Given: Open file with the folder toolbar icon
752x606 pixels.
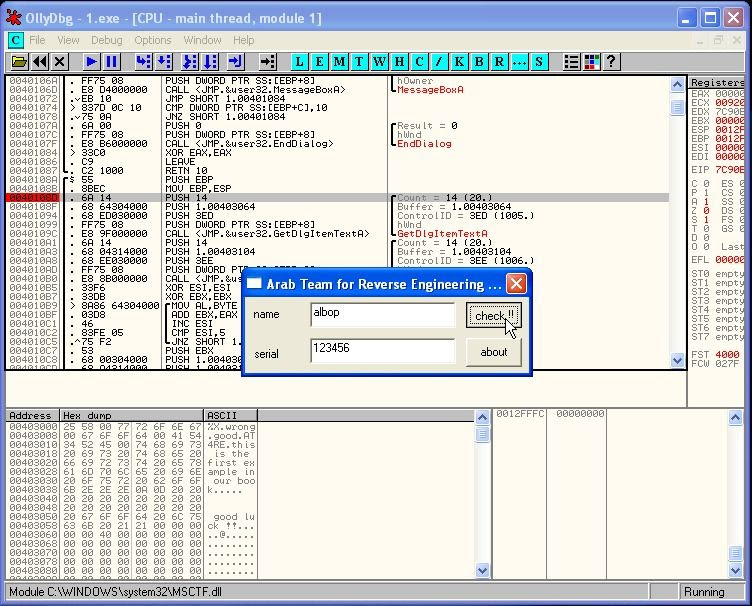Looking at the screenshot, I should (x=19, y=61).
